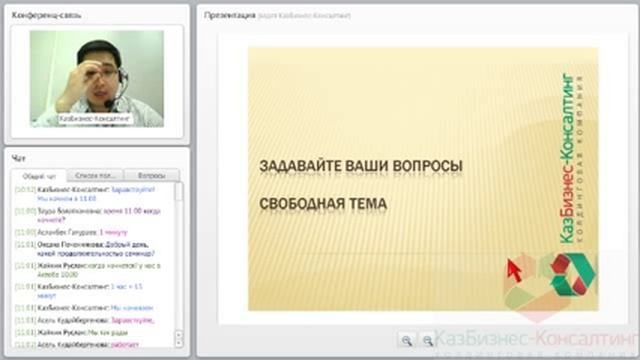640x360 pixels.
Task: Switch to the Общий чат tab
Action: pos(39,176)
